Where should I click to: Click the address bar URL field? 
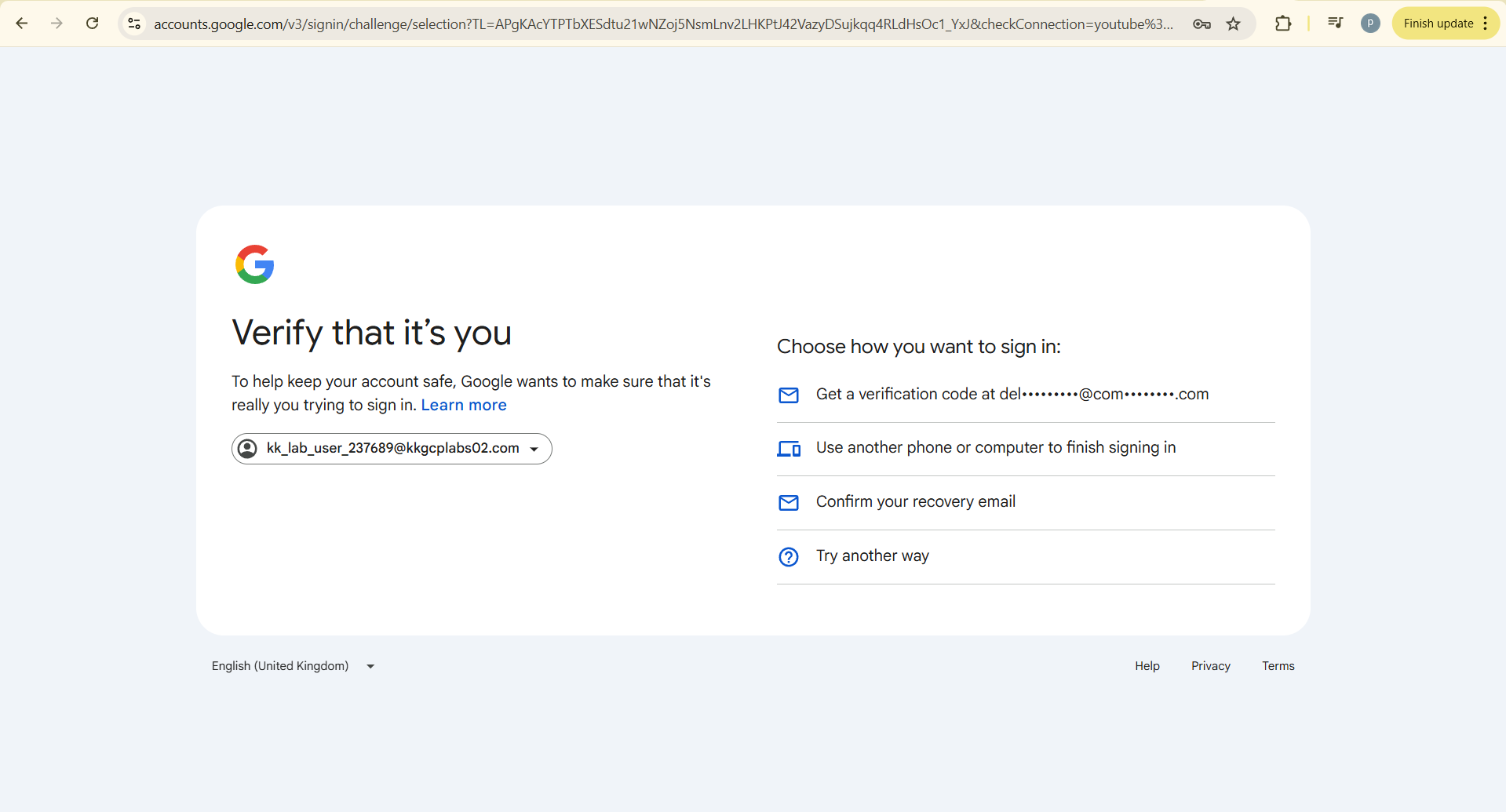click(x=663, y=24)
